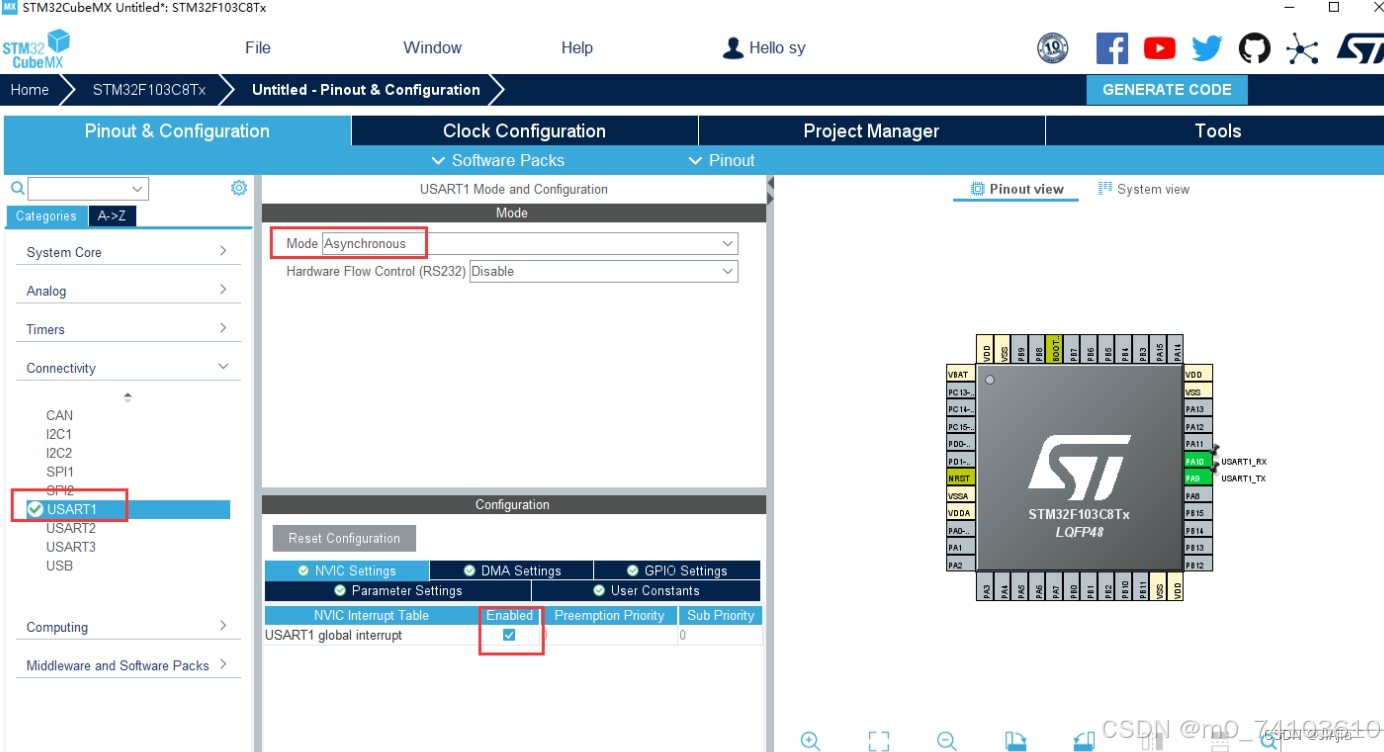Select I2C1 in Connectivity list
The width and height of the screenshot is (1384, 752).
pos(59,434)
